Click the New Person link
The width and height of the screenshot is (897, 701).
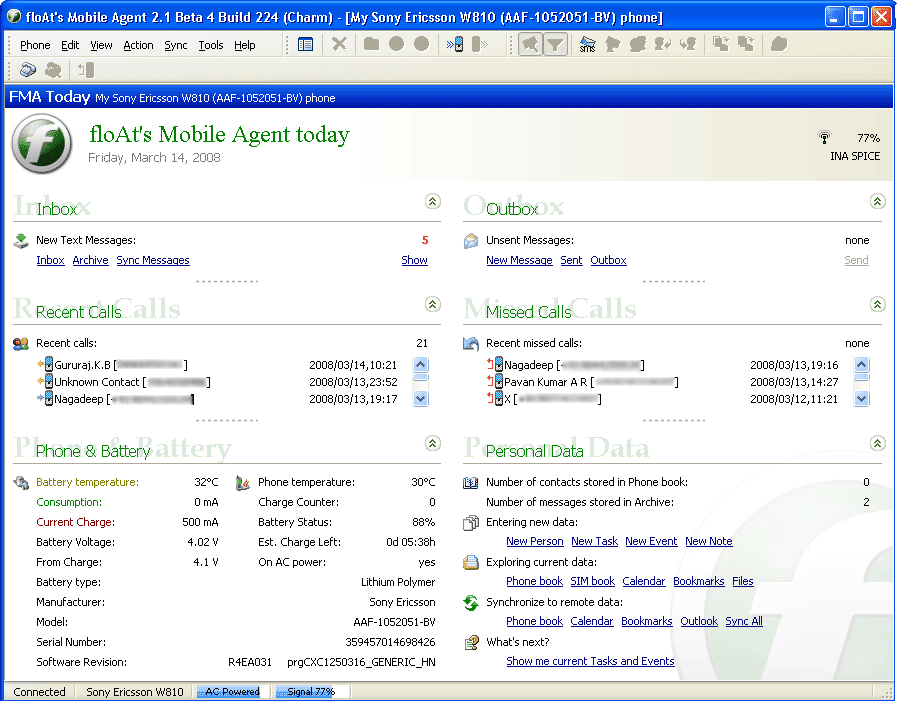point(534,541)
